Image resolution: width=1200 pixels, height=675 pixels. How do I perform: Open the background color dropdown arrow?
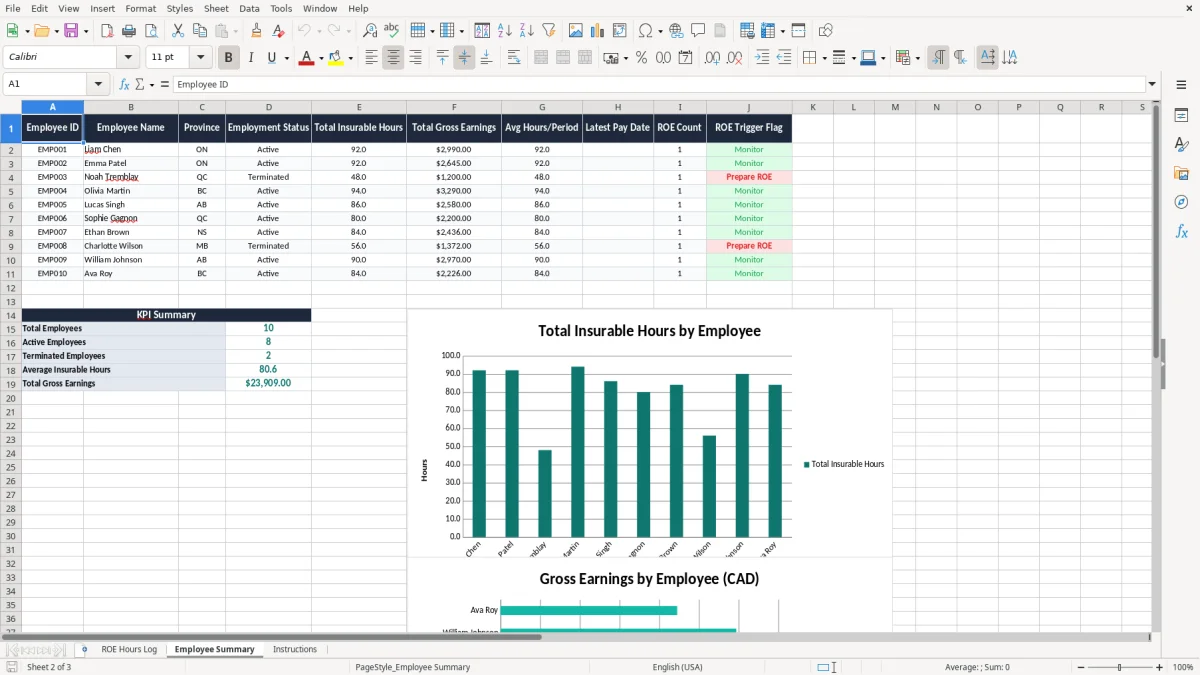coord(350,58)
